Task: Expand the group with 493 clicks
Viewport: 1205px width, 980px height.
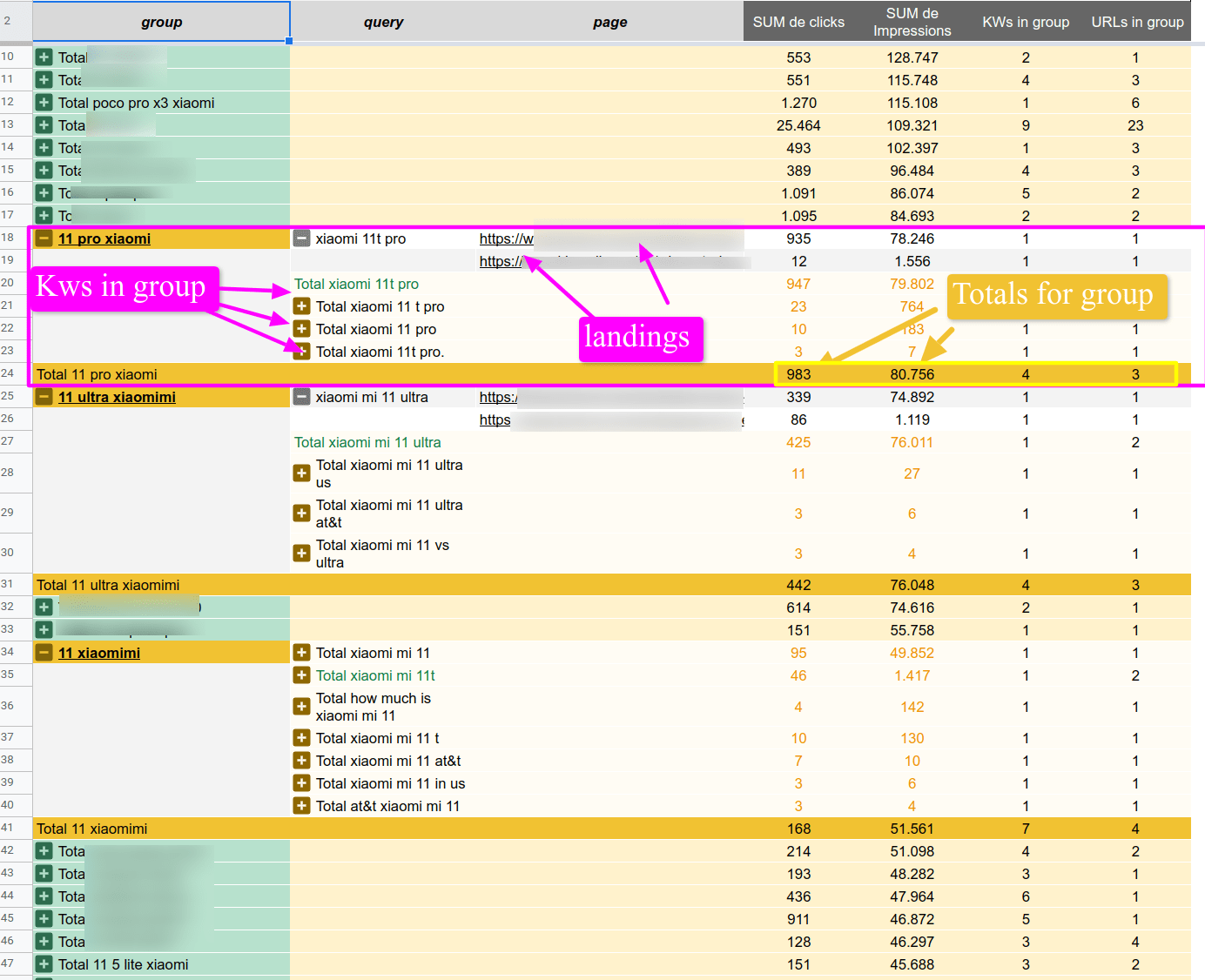Action: (x=44, y=148)
